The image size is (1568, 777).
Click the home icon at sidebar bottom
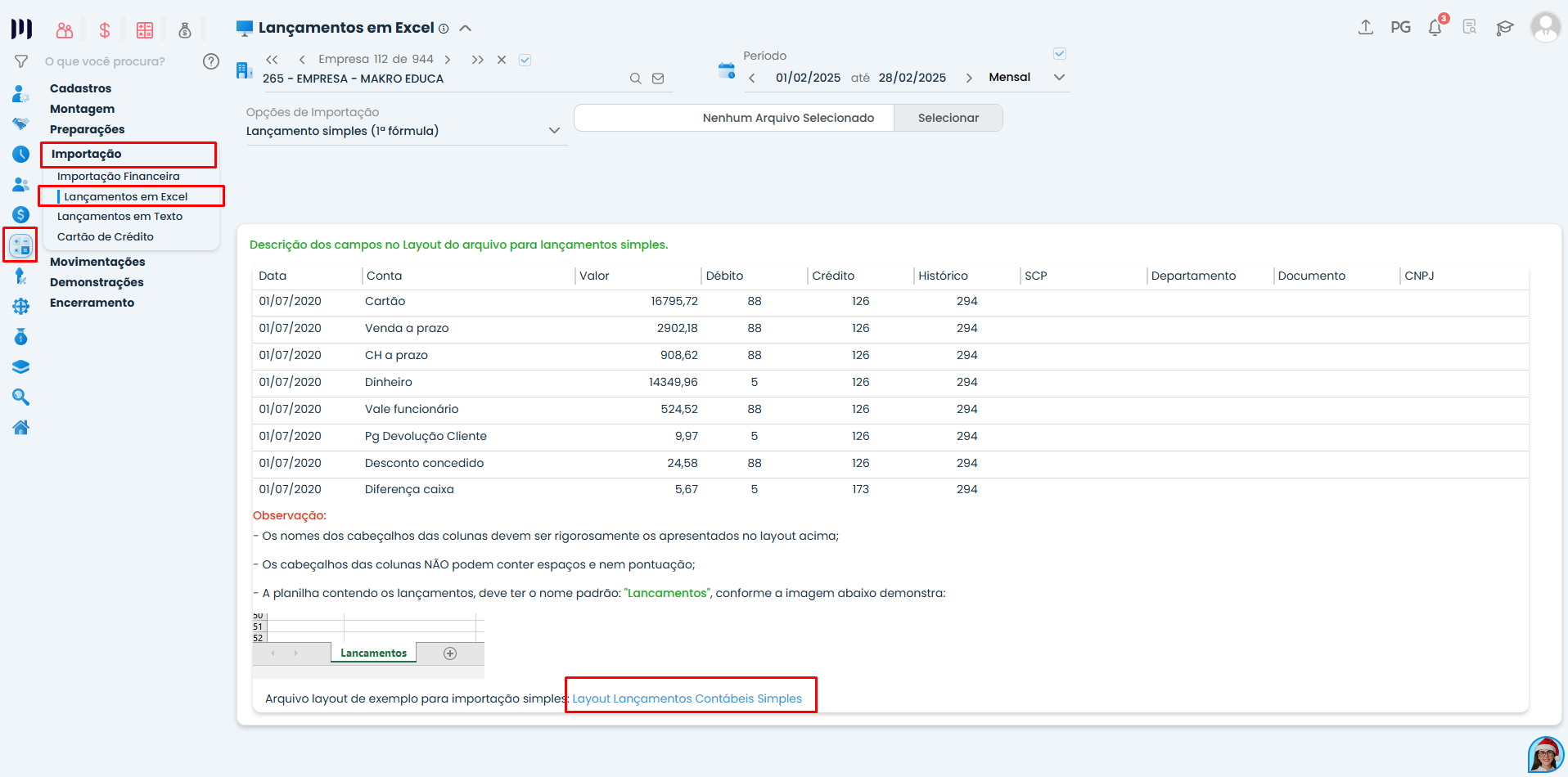20,427
